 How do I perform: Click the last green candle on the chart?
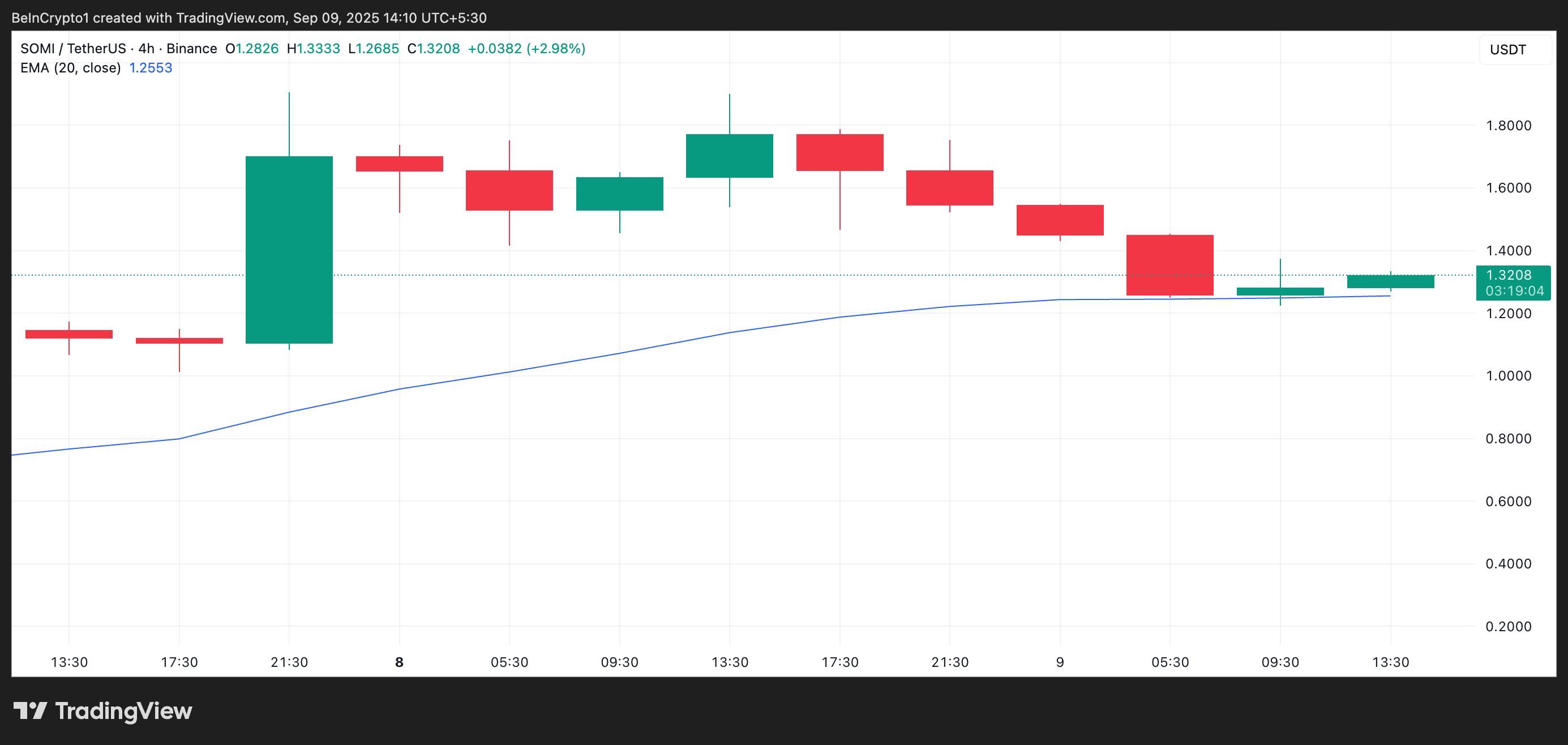[x=1390, y=281]
